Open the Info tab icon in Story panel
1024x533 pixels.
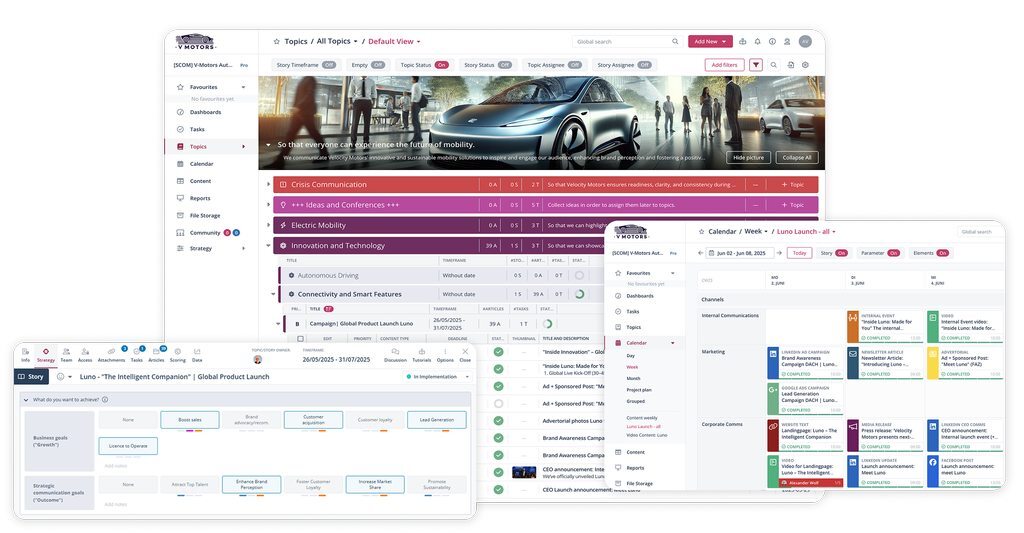pos(25,355)
